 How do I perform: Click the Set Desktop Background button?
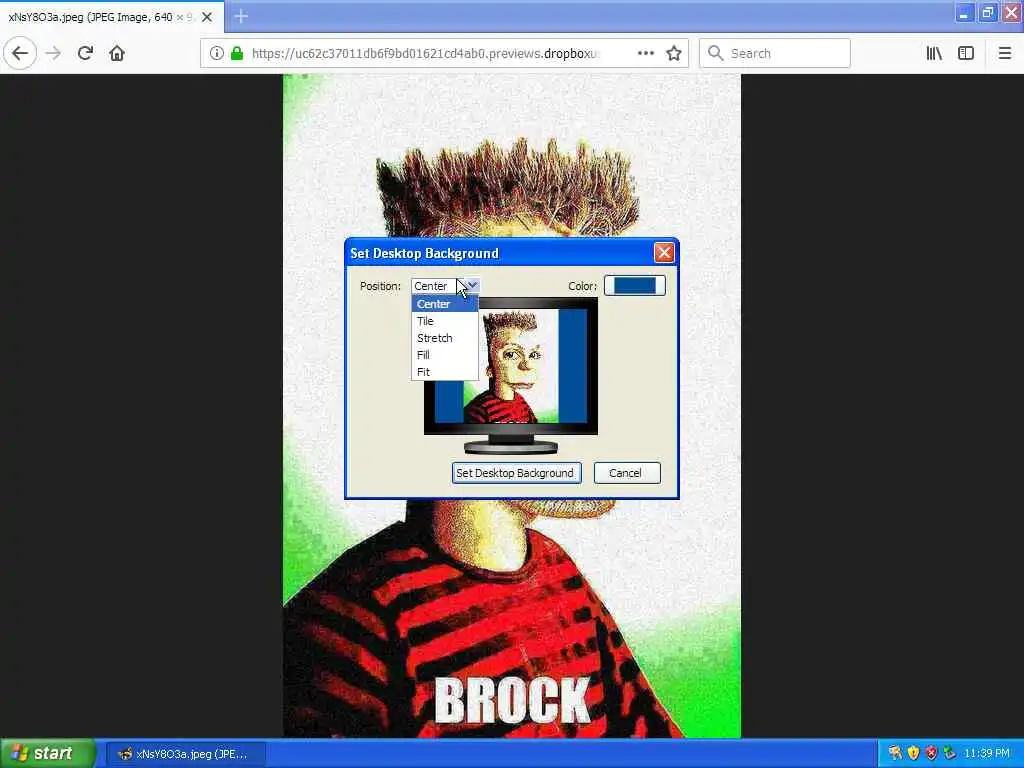(516, 473)
